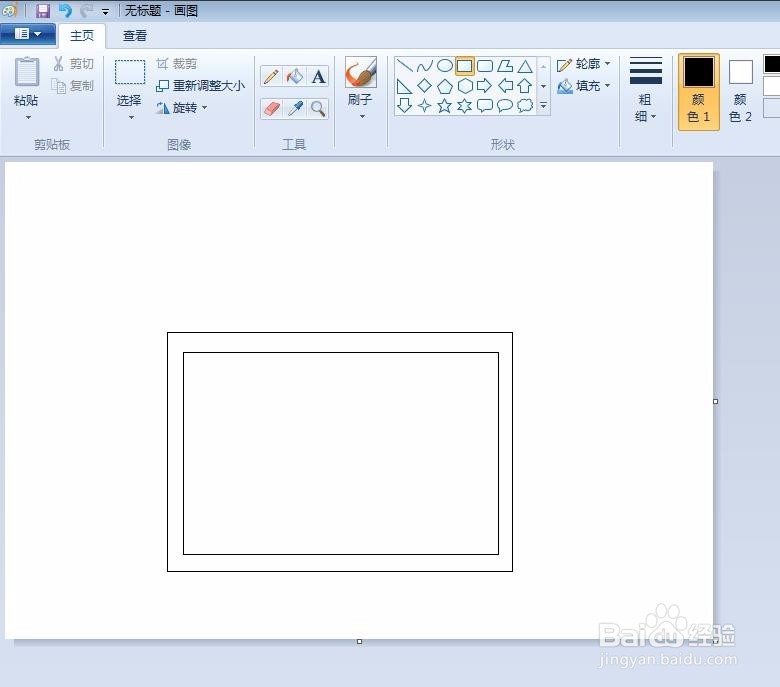The image size is (780, 687).
Task: Select the Rounded rectangle shape
Action: [485, 66]
